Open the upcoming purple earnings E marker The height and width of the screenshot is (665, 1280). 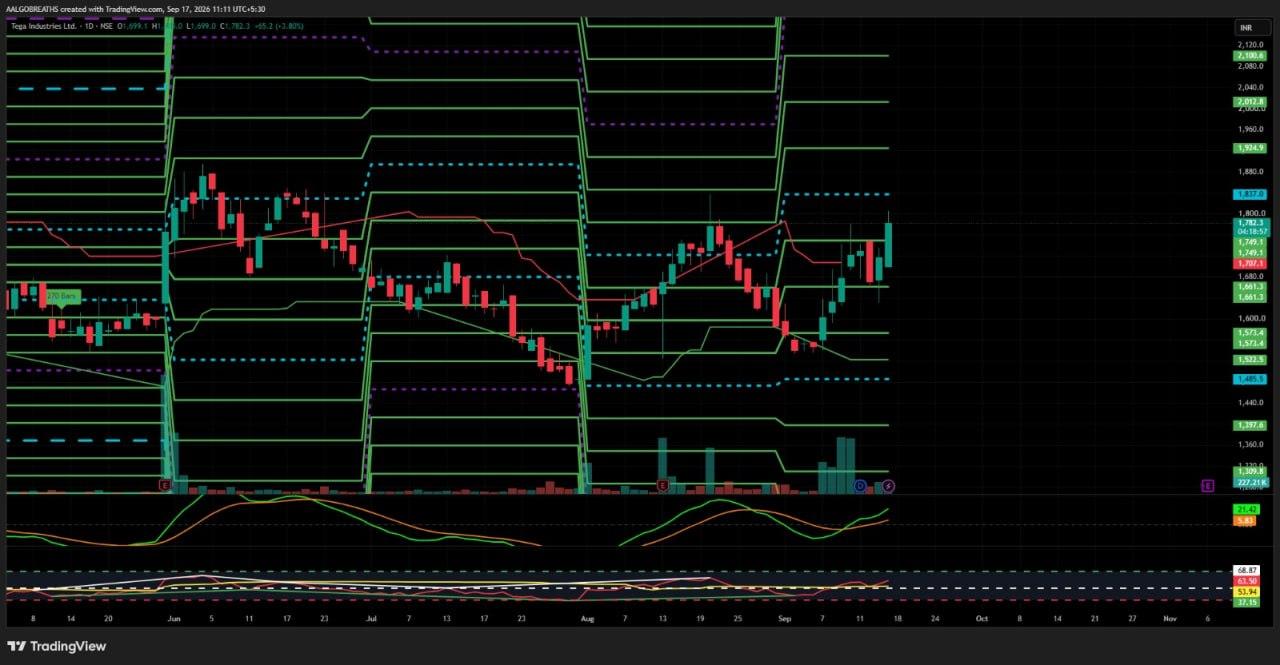(1208, 485)
